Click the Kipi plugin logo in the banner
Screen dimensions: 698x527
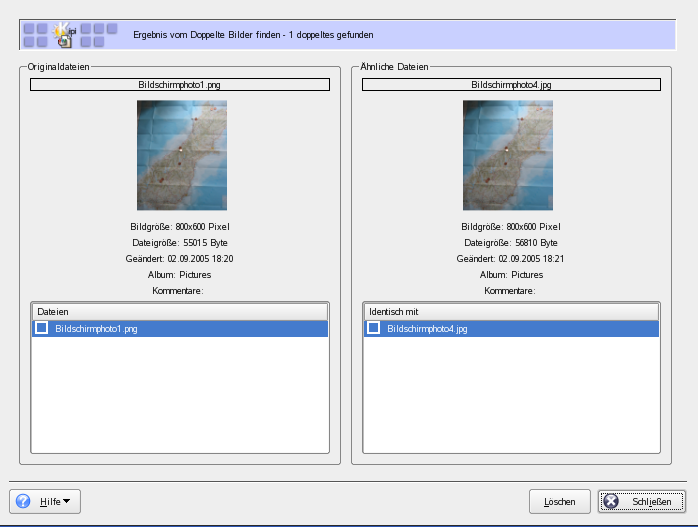click(68, 35)
